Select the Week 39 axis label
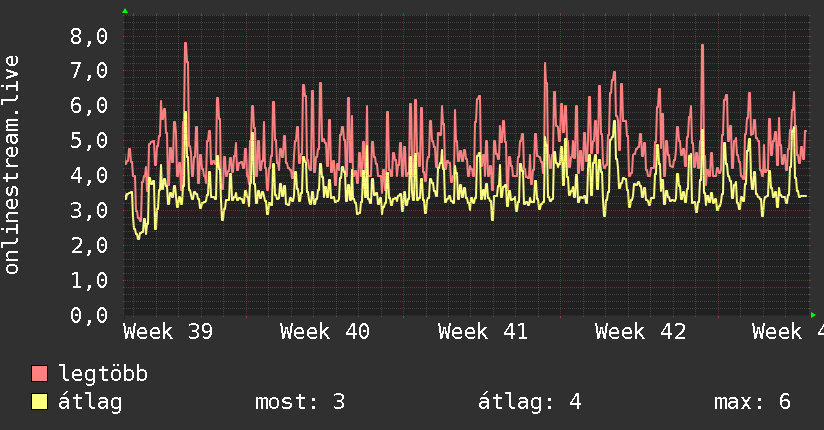Image resolution: width=824 pixels, height=430 pixels. [168, 332]
